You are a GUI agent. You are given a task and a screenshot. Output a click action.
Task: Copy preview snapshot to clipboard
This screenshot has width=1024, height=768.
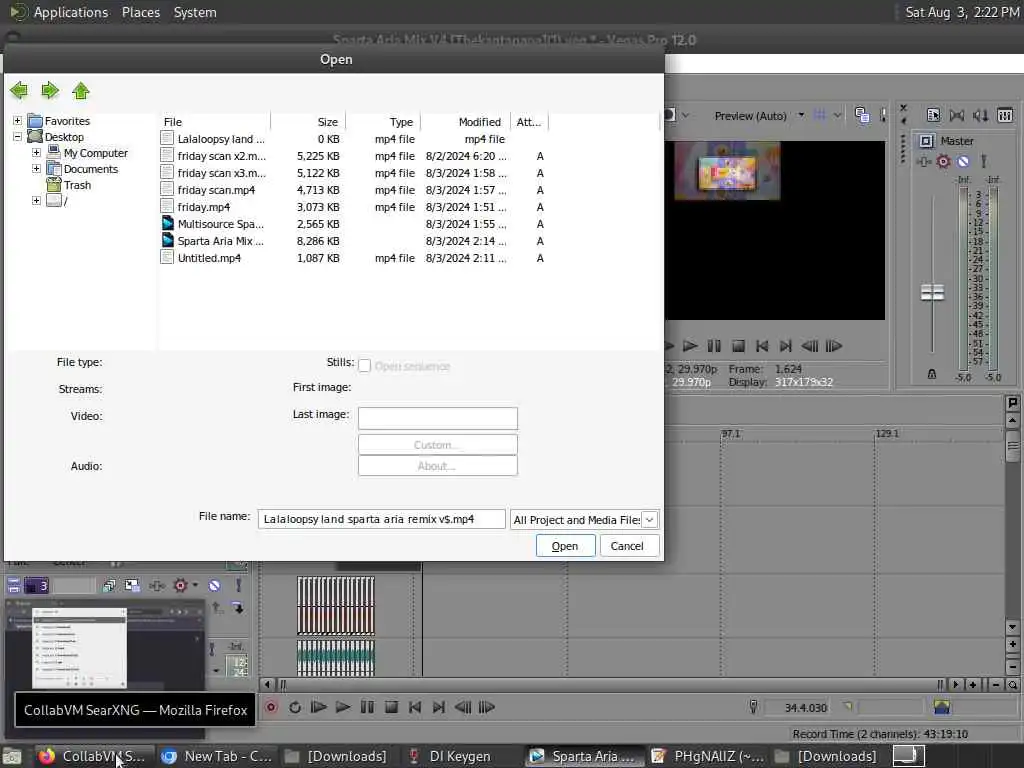[862, 116]
